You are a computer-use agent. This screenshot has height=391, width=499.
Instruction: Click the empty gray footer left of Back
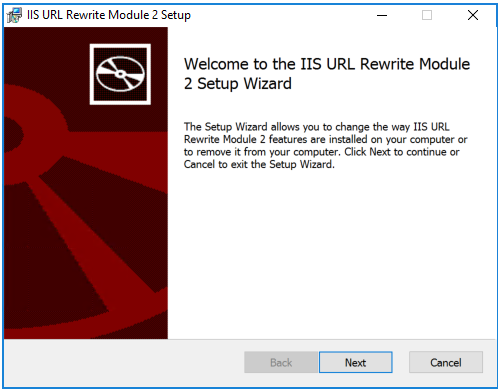point(123,363)
